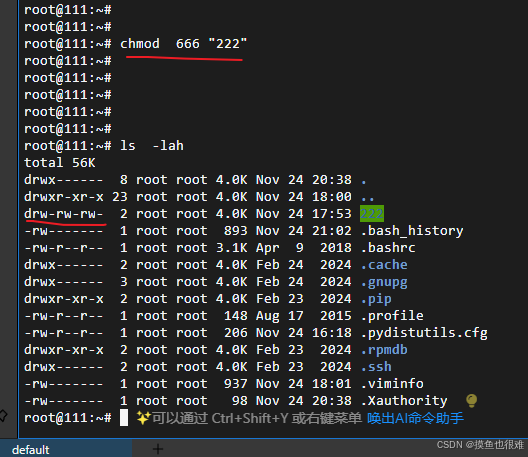Click the lightbulb hint icon
Screen dimensions: 528x457
point(471,400)
